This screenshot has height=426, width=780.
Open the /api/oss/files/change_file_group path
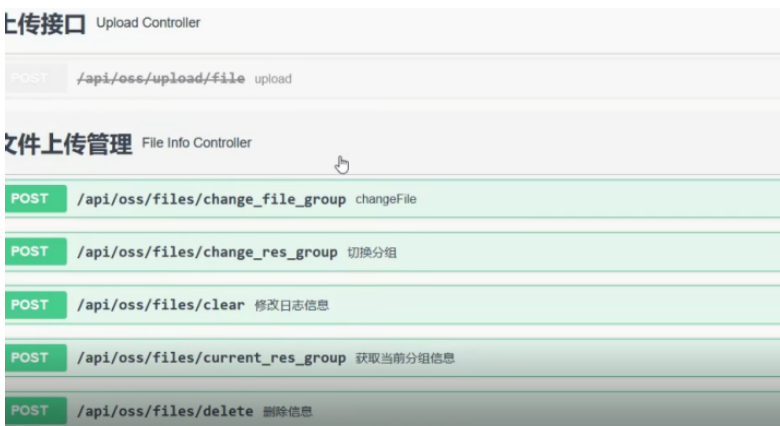211,199
